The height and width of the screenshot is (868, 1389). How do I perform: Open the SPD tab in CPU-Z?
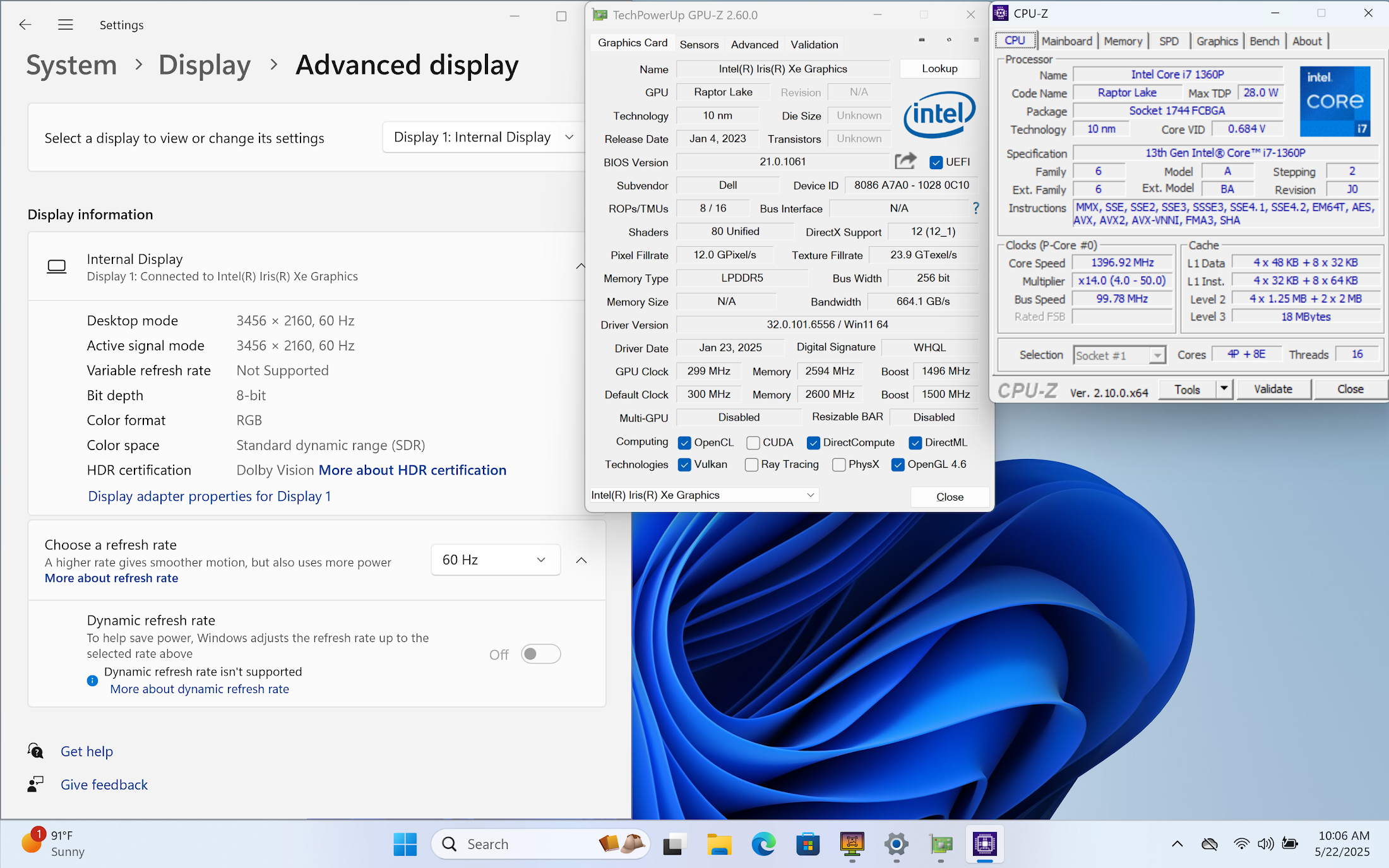1169,41
